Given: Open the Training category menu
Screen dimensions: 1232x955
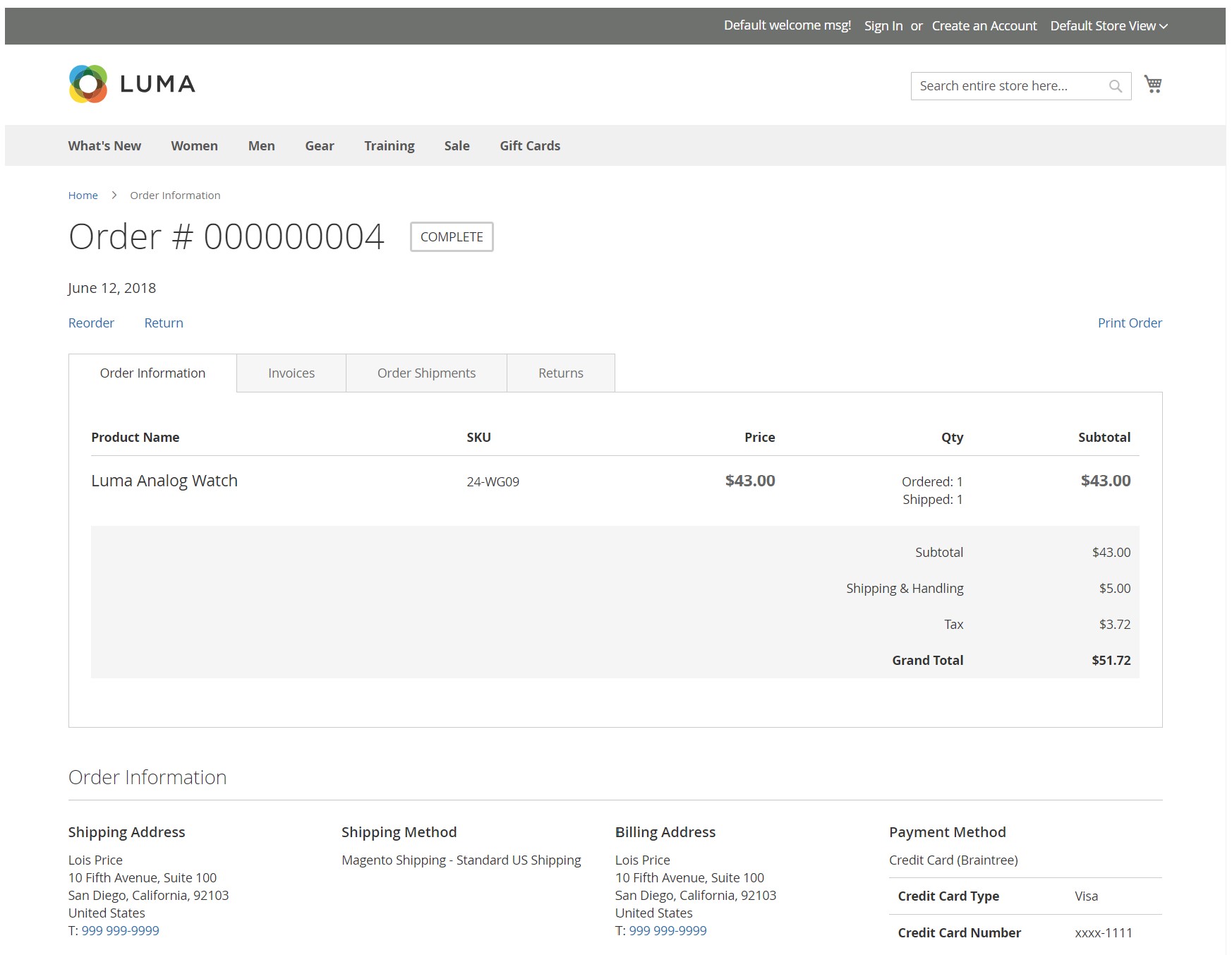Looking at the screenshot, I should 389,145.
